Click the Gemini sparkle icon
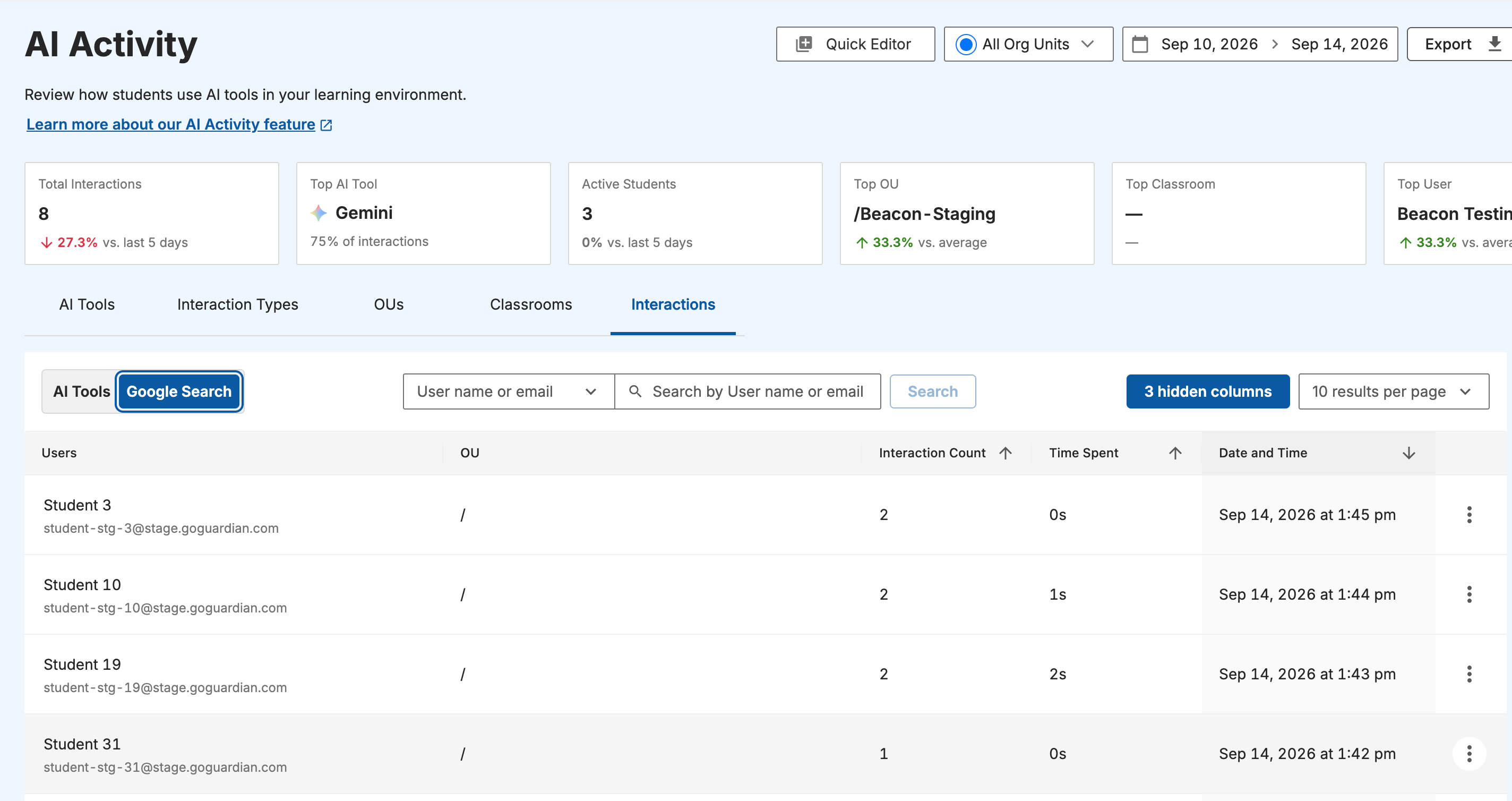 click(x=319, y=212)
